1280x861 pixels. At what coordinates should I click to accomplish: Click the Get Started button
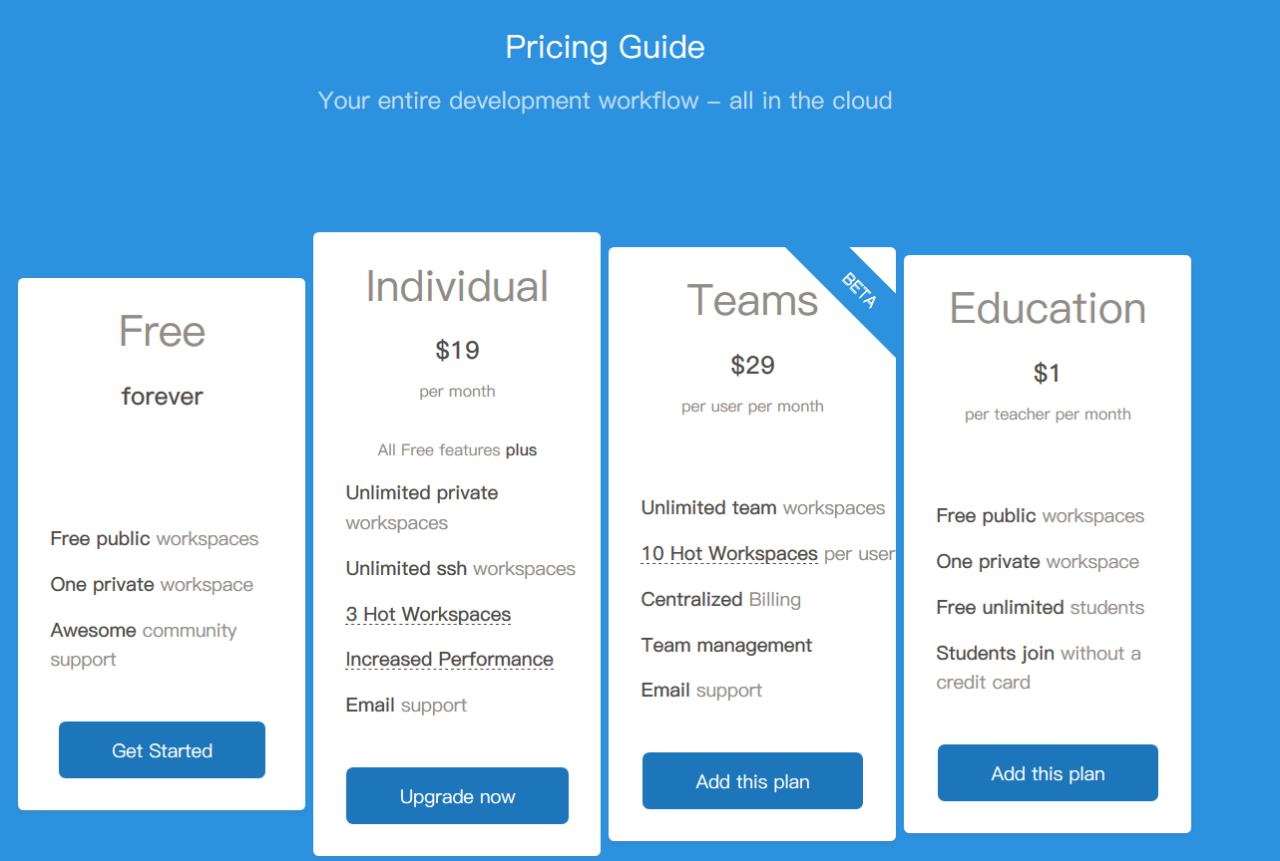point(162,750)
